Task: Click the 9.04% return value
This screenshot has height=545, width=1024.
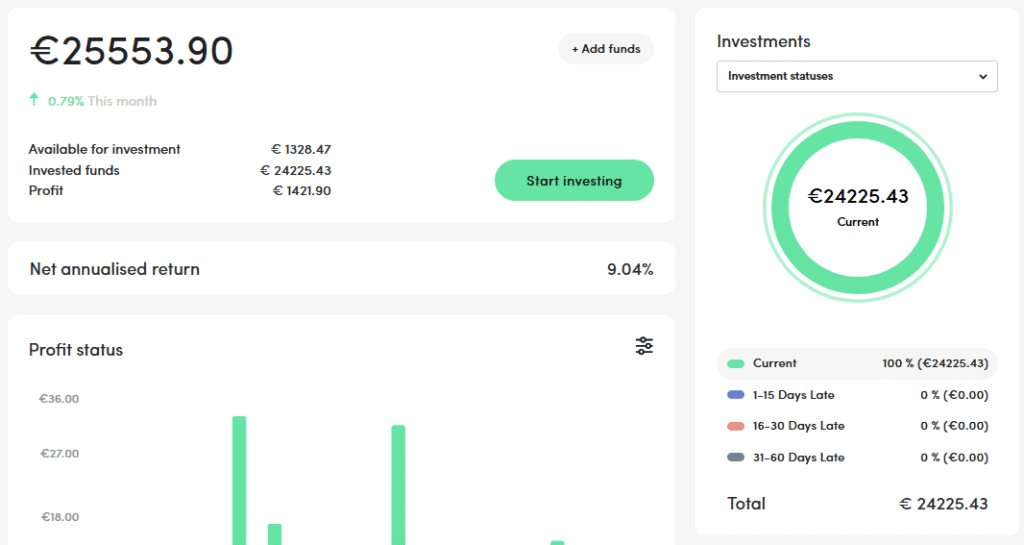Action: 630,269
